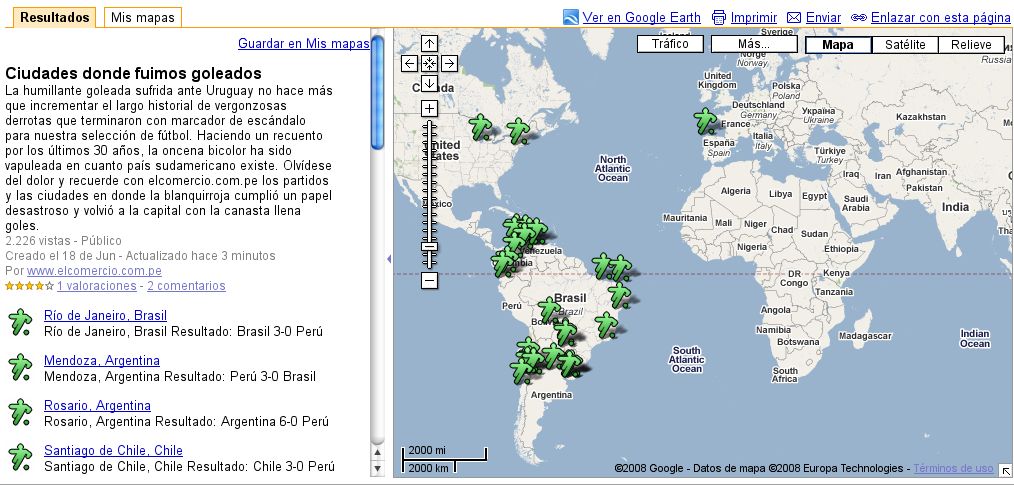Screen dimensions: 1014x485
Task: Open Rosario, Argentina result
Action: pyautogui.click(x=97, y=405)
